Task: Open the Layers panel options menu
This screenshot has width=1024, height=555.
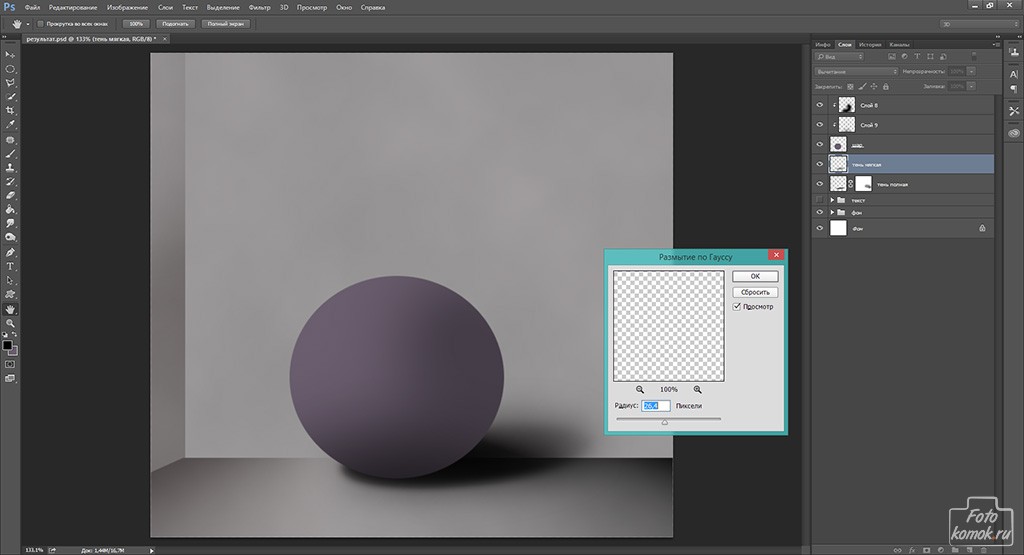Action: (x=996, y=44)
